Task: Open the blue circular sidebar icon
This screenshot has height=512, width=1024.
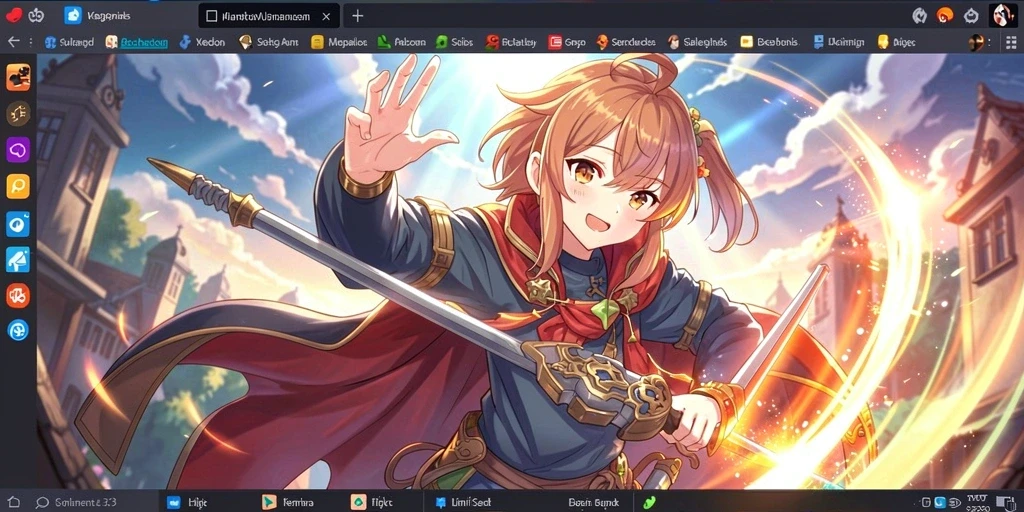Action: point(18,223)
